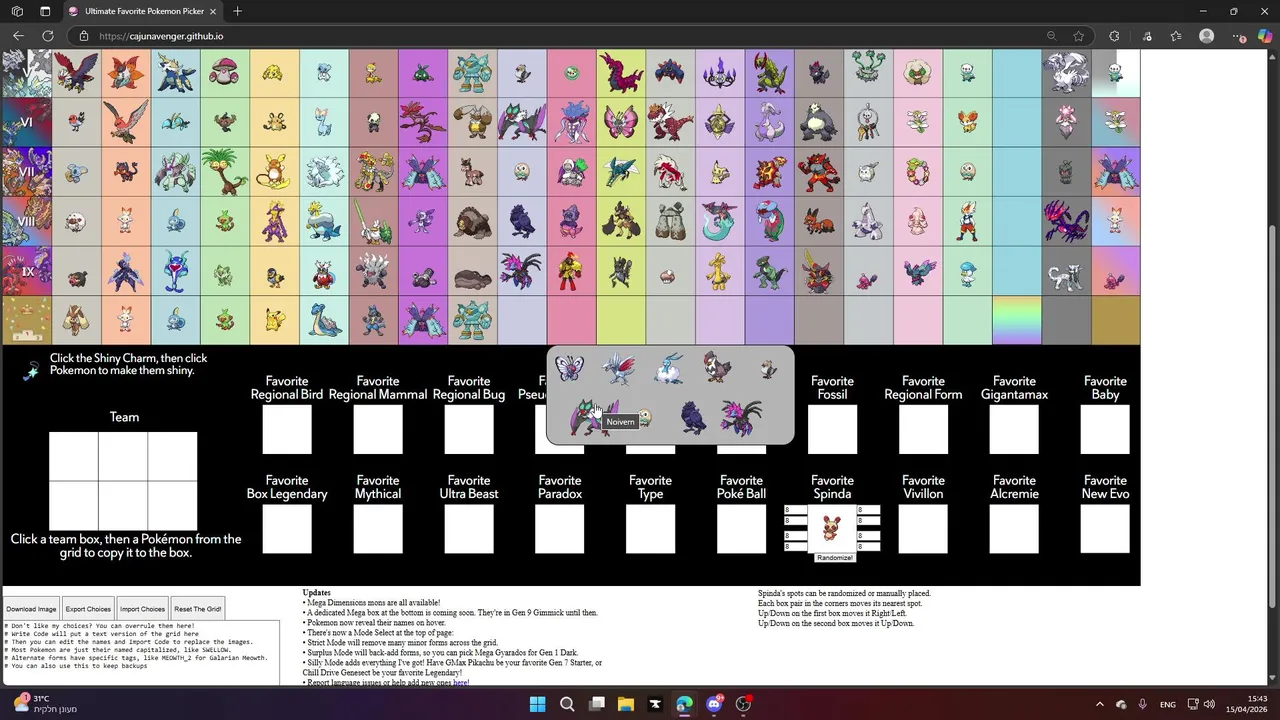Image resolution: width=1280 pixels, height=720 pixels.
Task: Click the Favorite New Evo box
Action: (x=1105, y=529)
